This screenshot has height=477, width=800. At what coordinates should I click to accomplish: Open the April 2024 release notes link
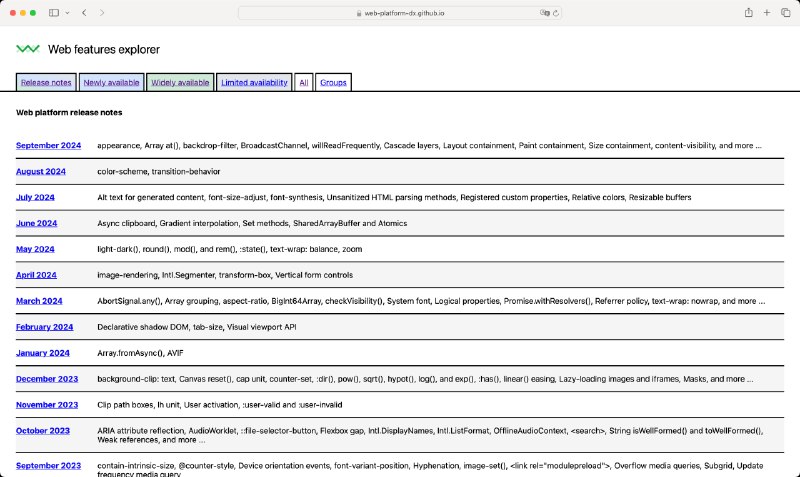(x=36, y=275)
